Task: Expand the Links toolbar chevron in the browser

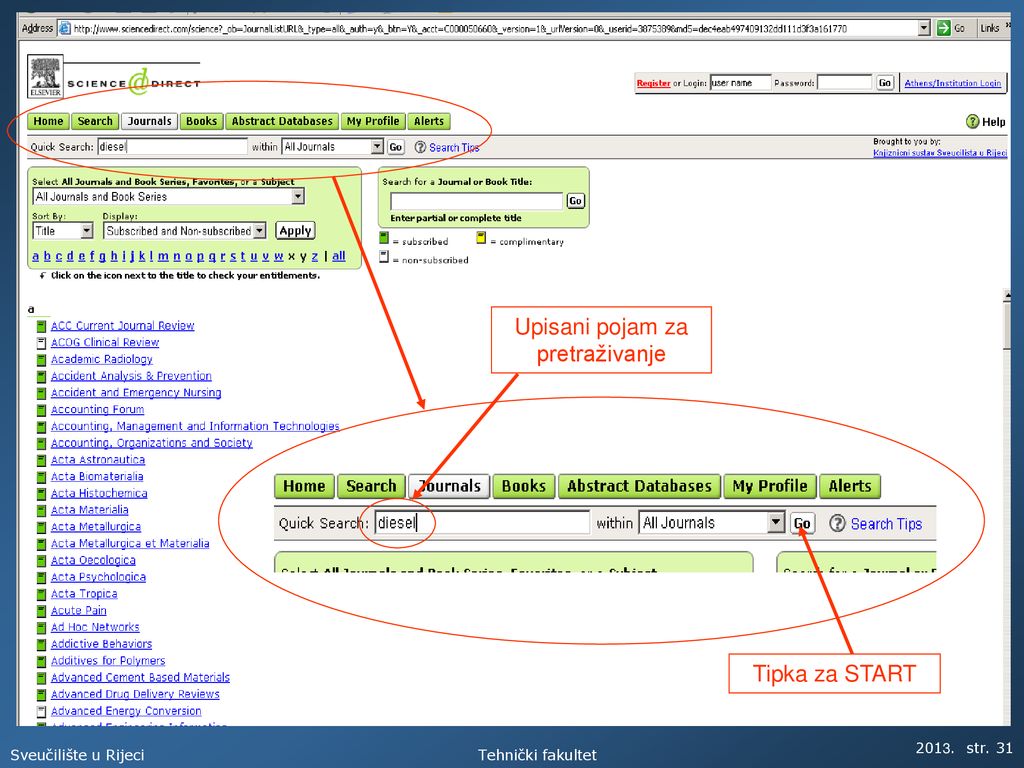Action: [x=1008, y=26]
